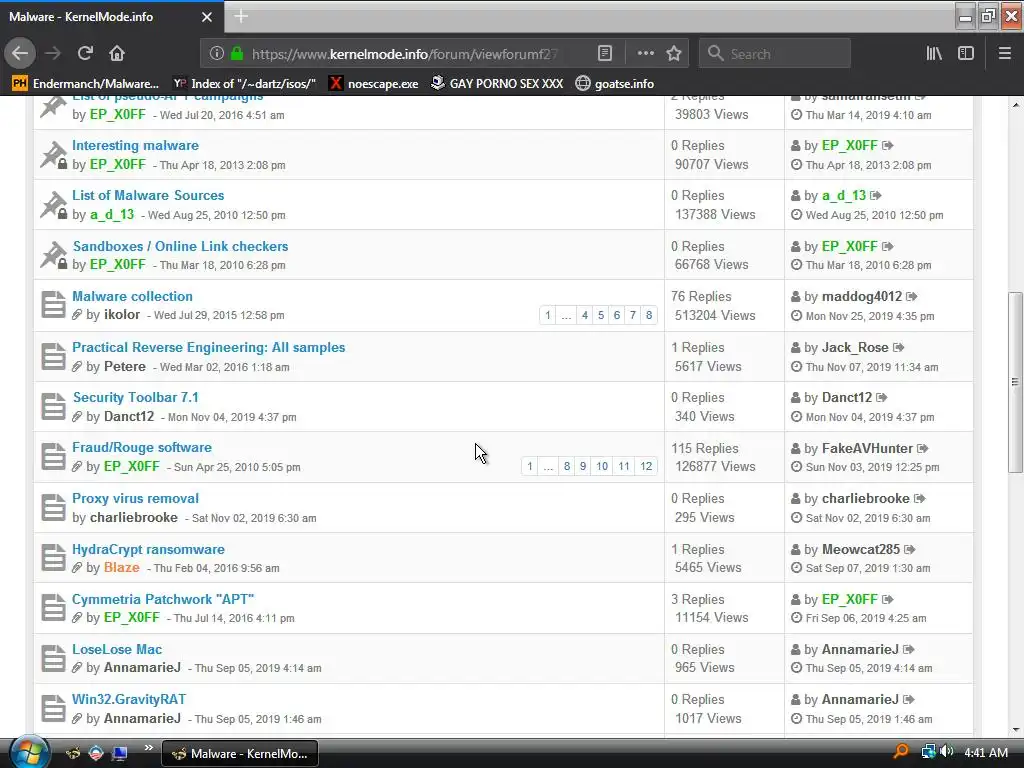
Task: Go to page 12 of Fraud/Rouge software
Action: point(646,466)
